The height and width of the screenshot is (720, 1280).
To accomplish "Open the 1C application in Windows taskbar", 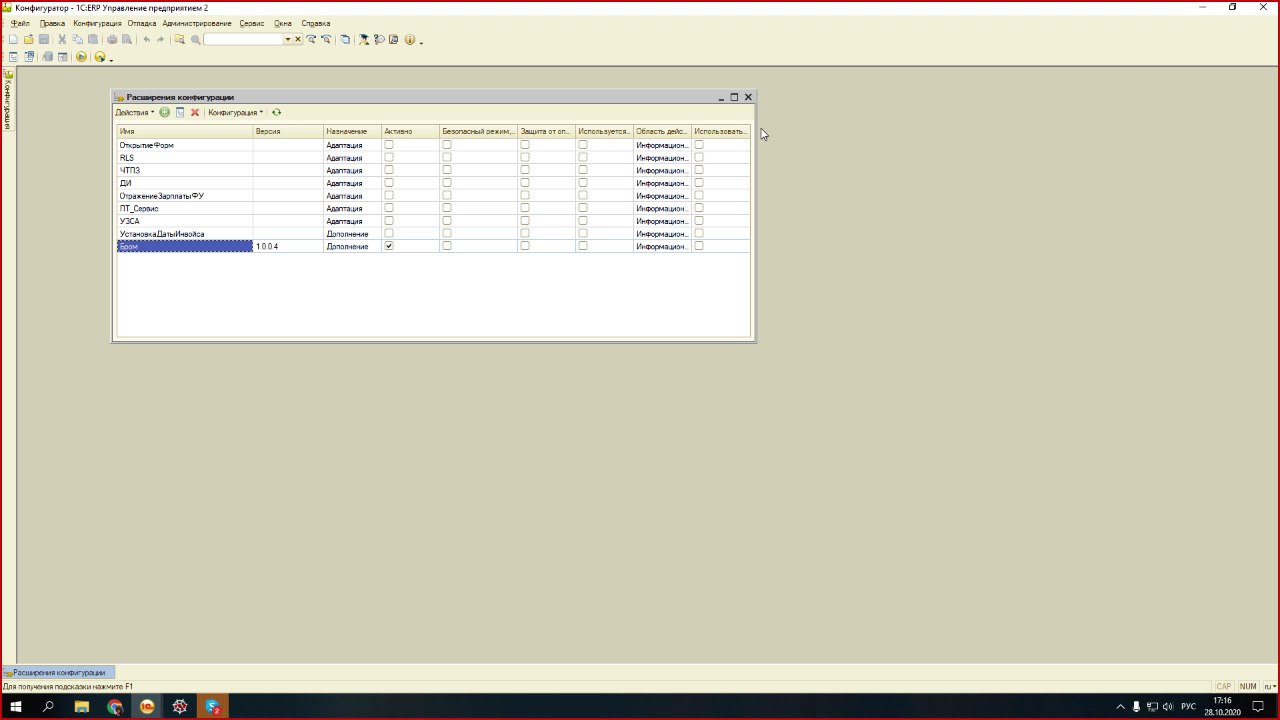I will (x=147, y=706).
